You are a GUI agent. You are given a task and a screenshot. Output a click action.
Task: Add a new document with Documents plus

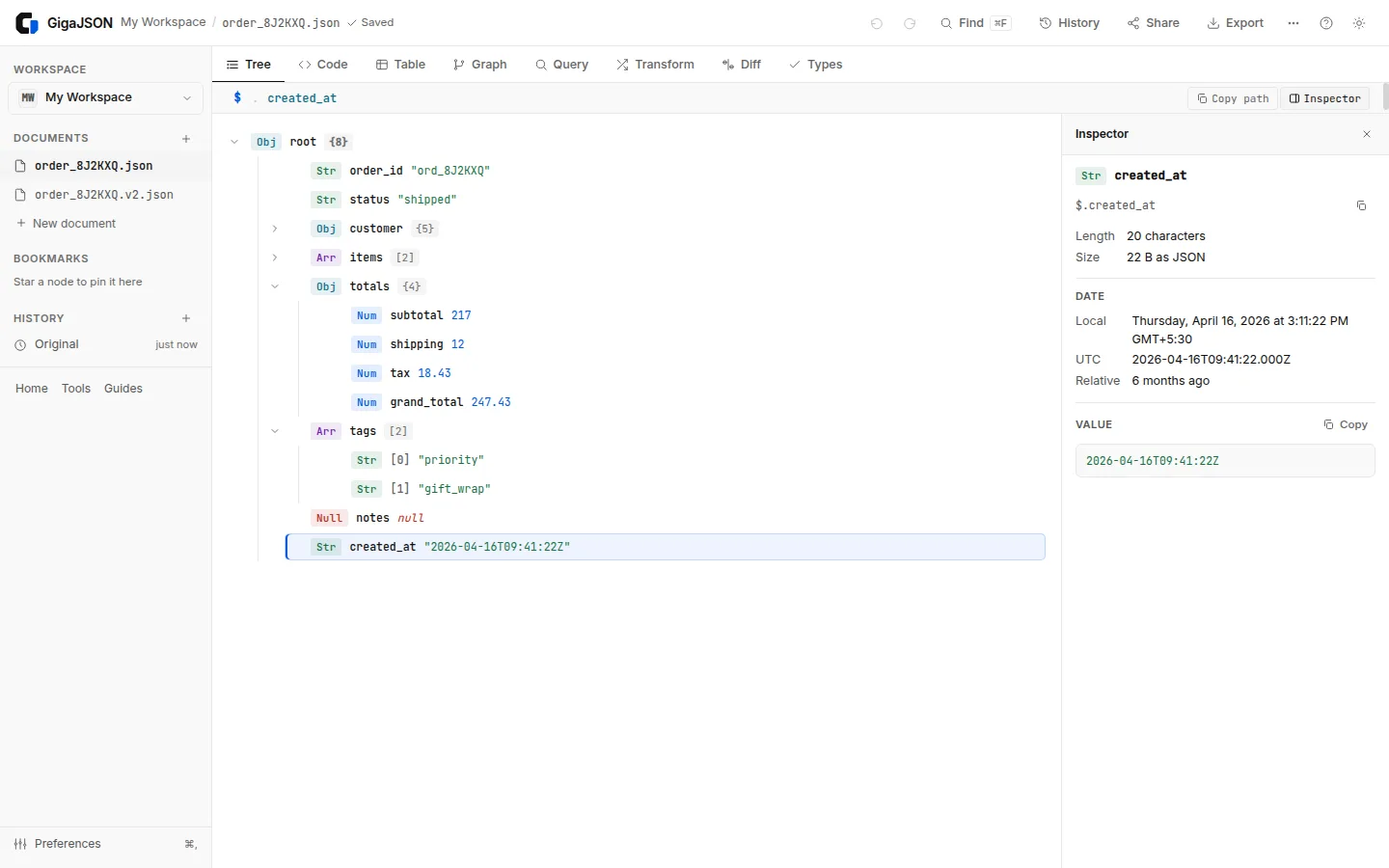click(186, 139)
